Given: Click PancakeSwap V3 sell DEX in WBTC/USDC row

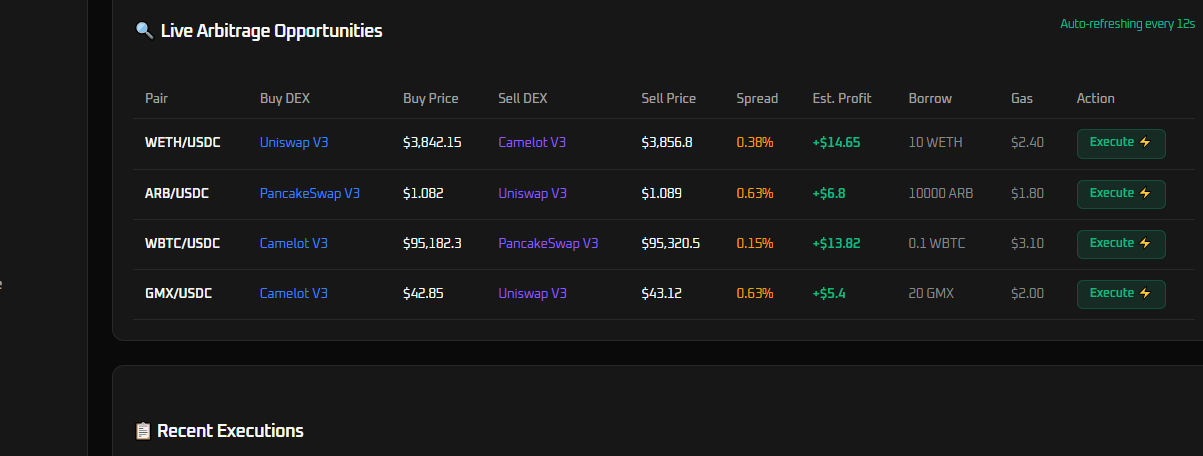Looking at the screenshot, I should click(x=548, y=243).
